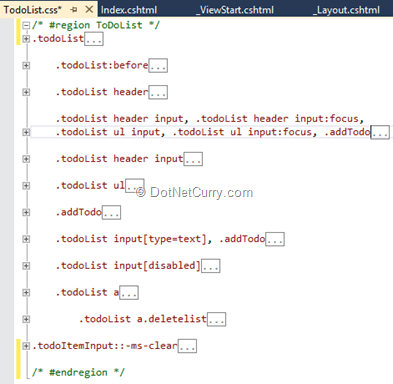Click ellipsis box after top-level .todoList
Screen dimensions: 393x384
coord(94,39)
